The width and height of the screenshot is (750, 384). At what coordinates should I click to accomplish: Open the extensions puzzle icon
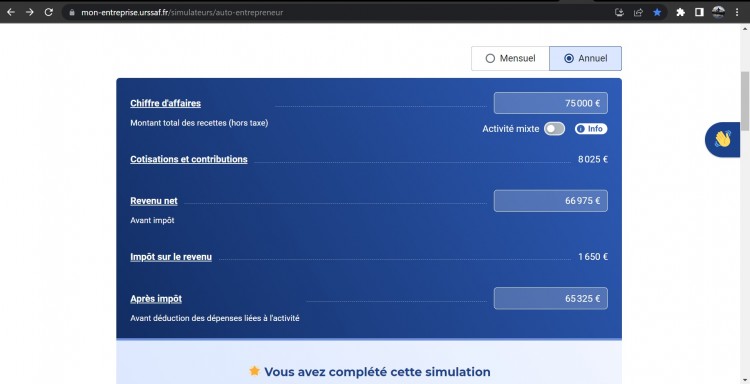pyautogui.click(x=681, y=12)
